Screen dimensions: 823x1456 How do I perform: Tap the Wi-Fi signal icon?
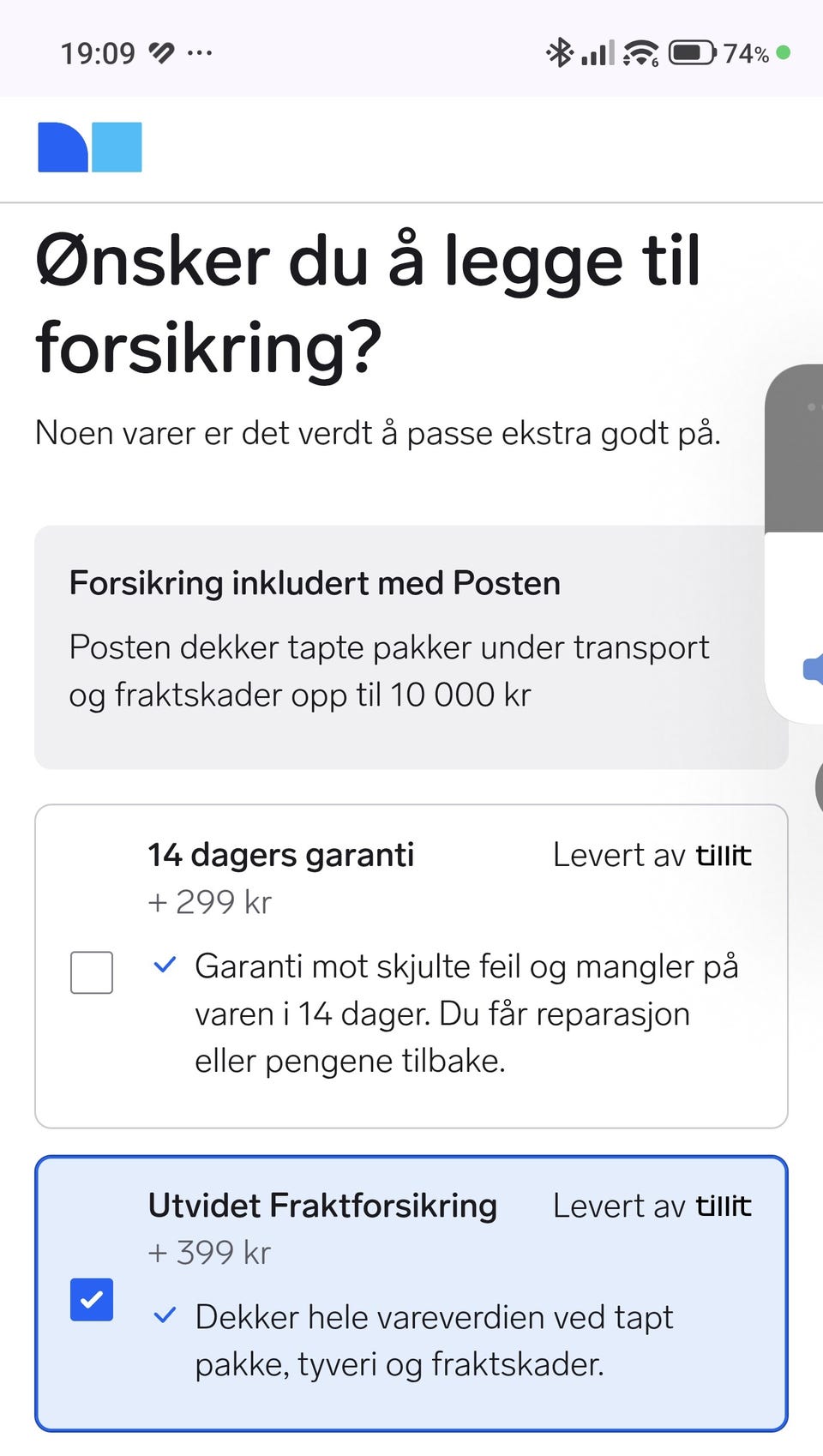640,53
